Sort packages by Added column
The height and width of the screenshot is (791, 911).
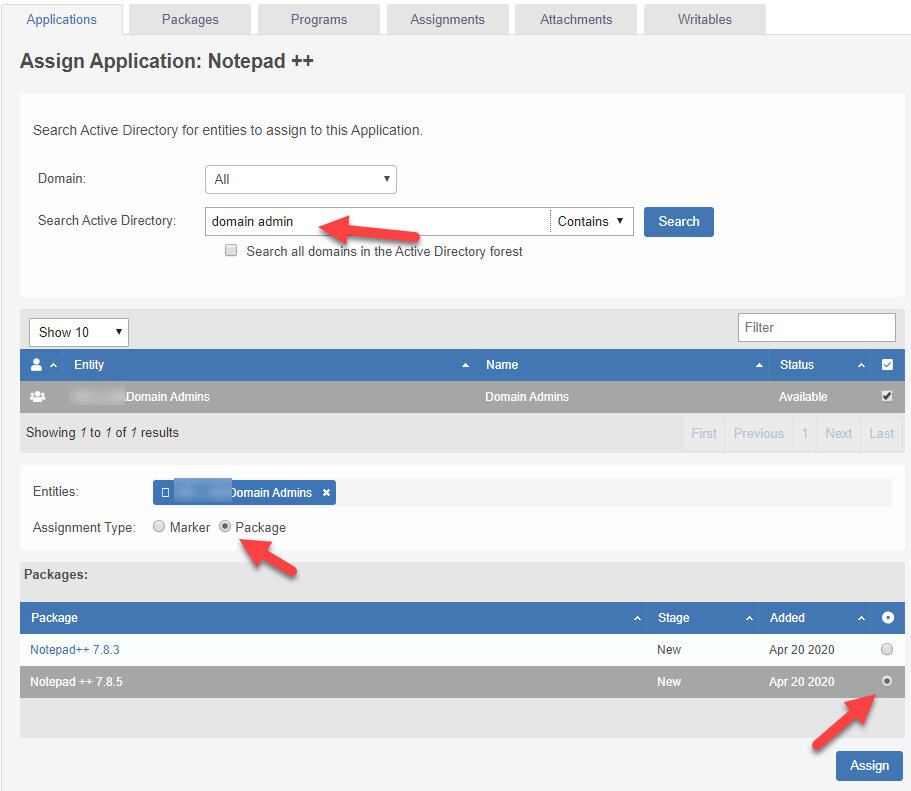tap(815, 618)
